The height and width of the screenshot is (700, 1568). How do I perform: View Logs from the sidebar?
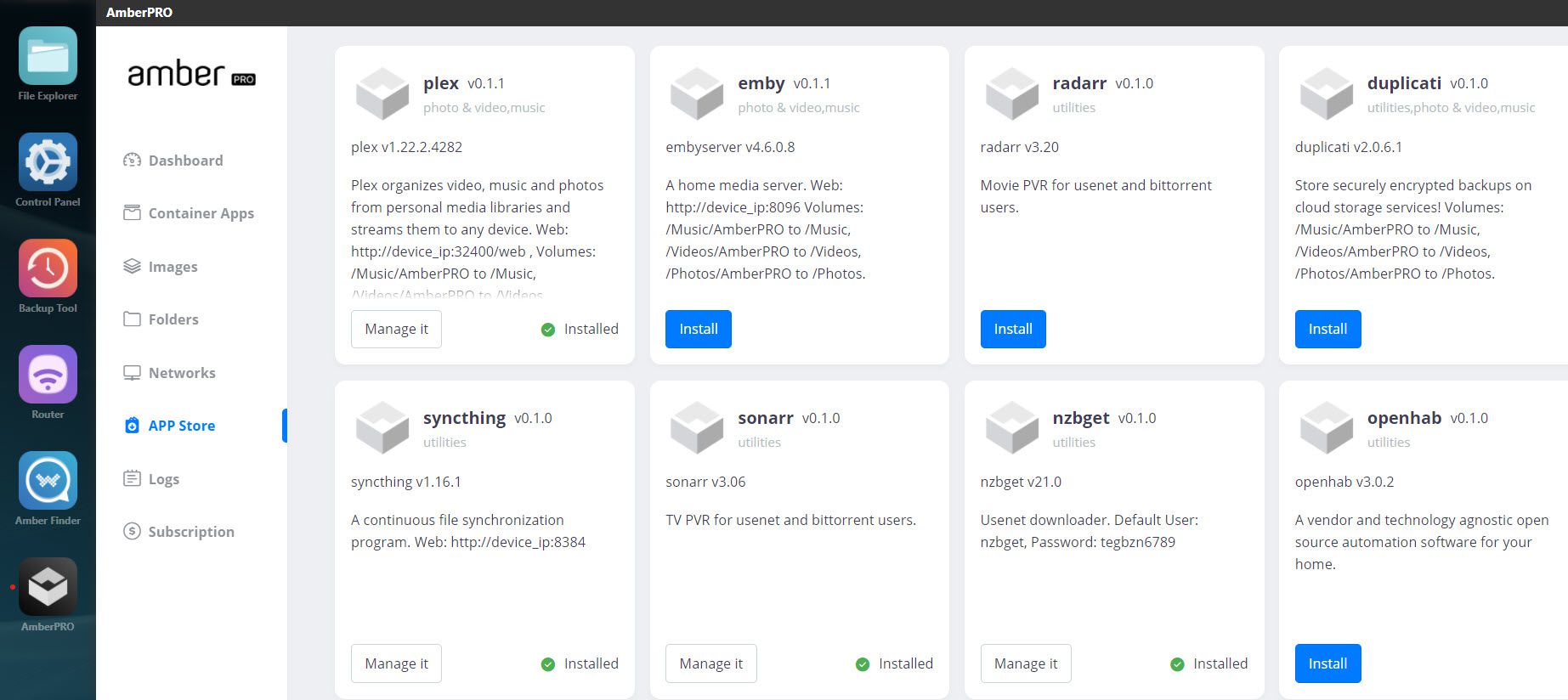click(x=163, y=479)
